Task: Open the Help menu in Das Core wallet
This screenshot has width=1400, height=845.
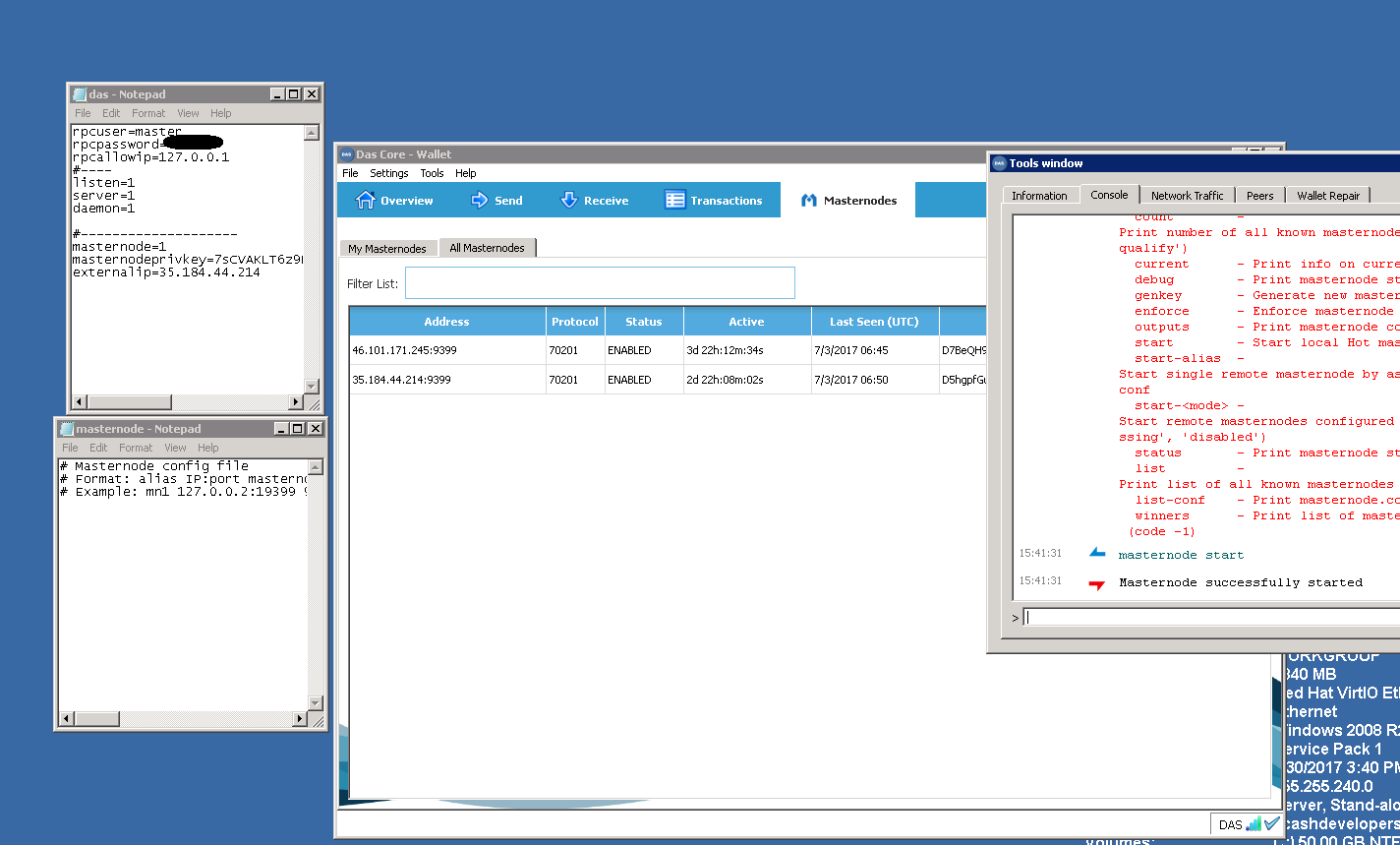Action: coord(465,173)
